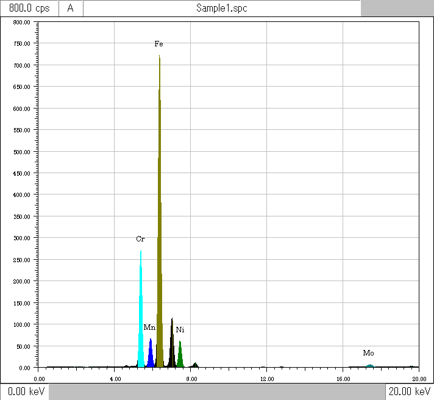The image size is (434, 400).
Task: Click the 800.00 y-axis label
Action: pyautogui.click(x=22, y=22)
